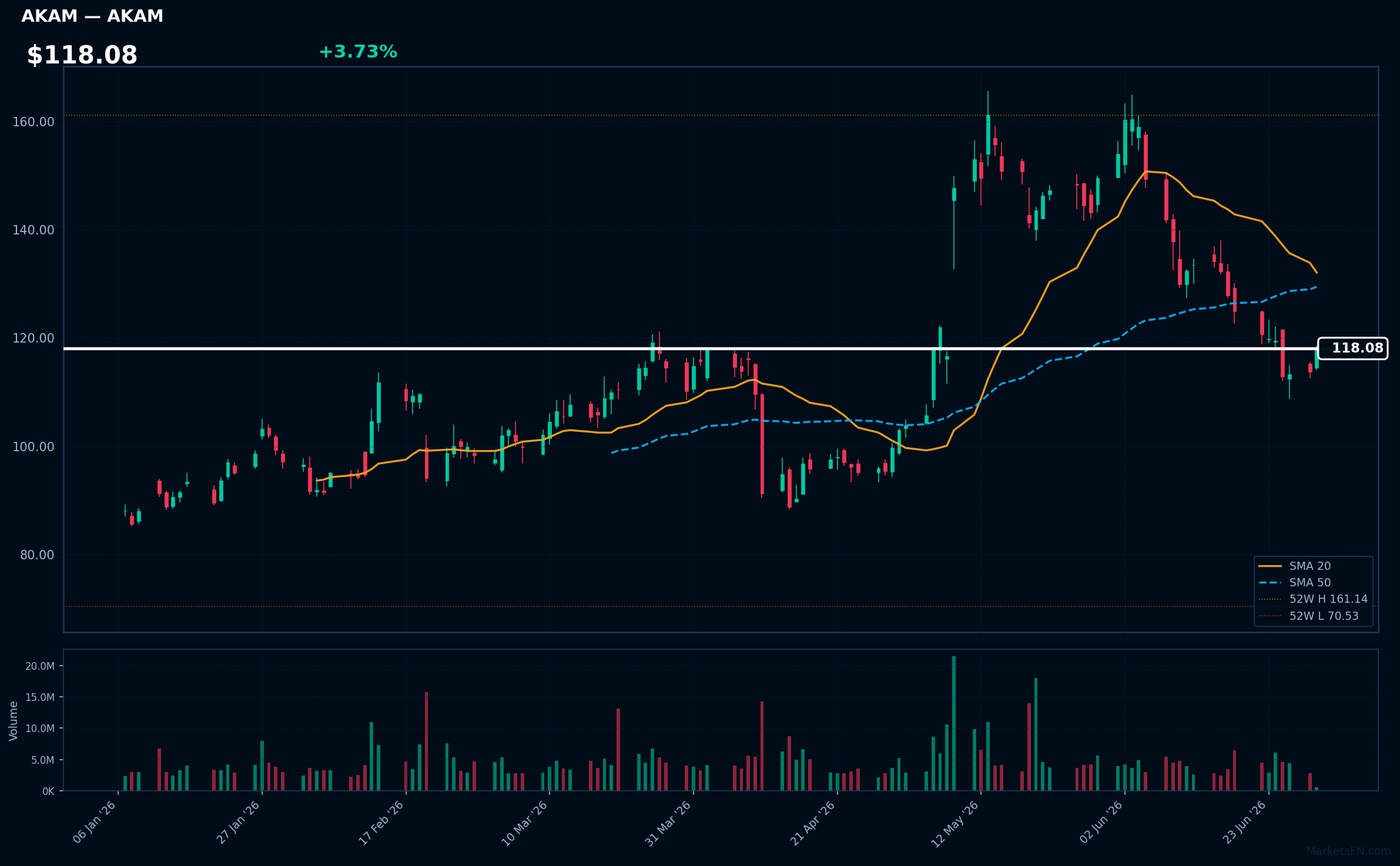
Task: Click the orange SMA 20 line swatch in legend
Action: pyautogui.click(x=1270, y=566)
